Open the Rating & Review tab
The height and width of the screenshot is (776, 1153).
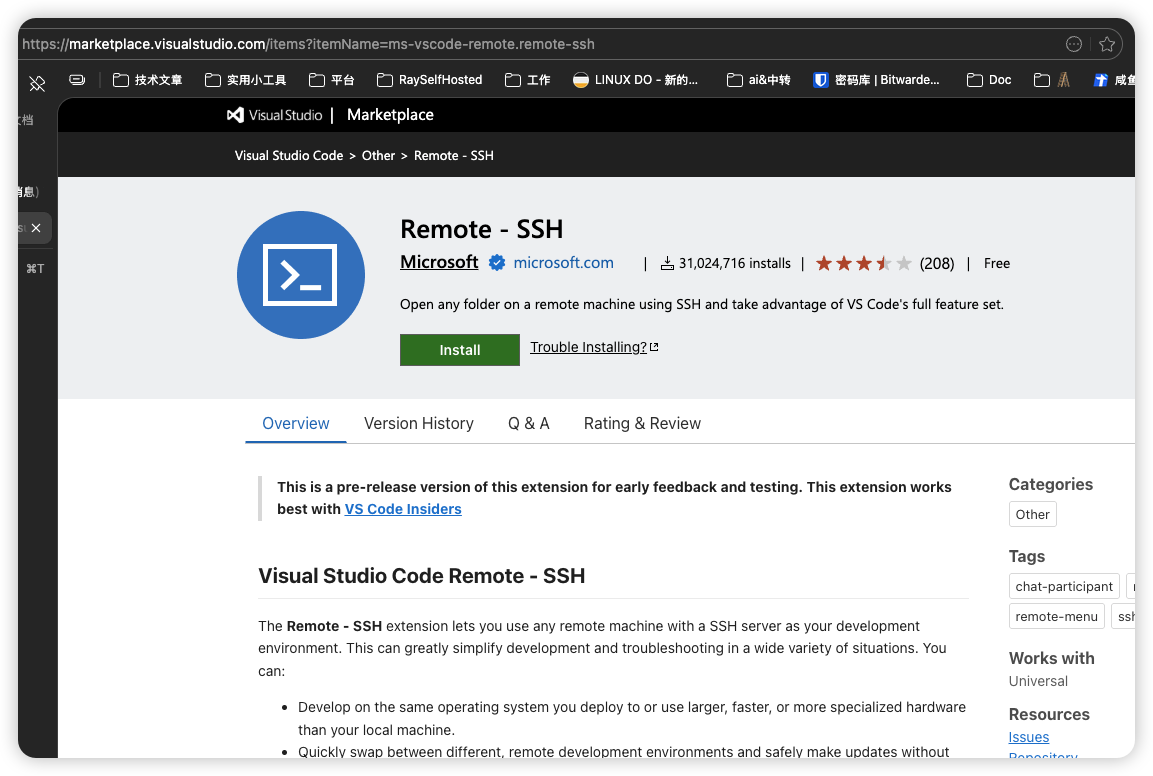point(642,424)
